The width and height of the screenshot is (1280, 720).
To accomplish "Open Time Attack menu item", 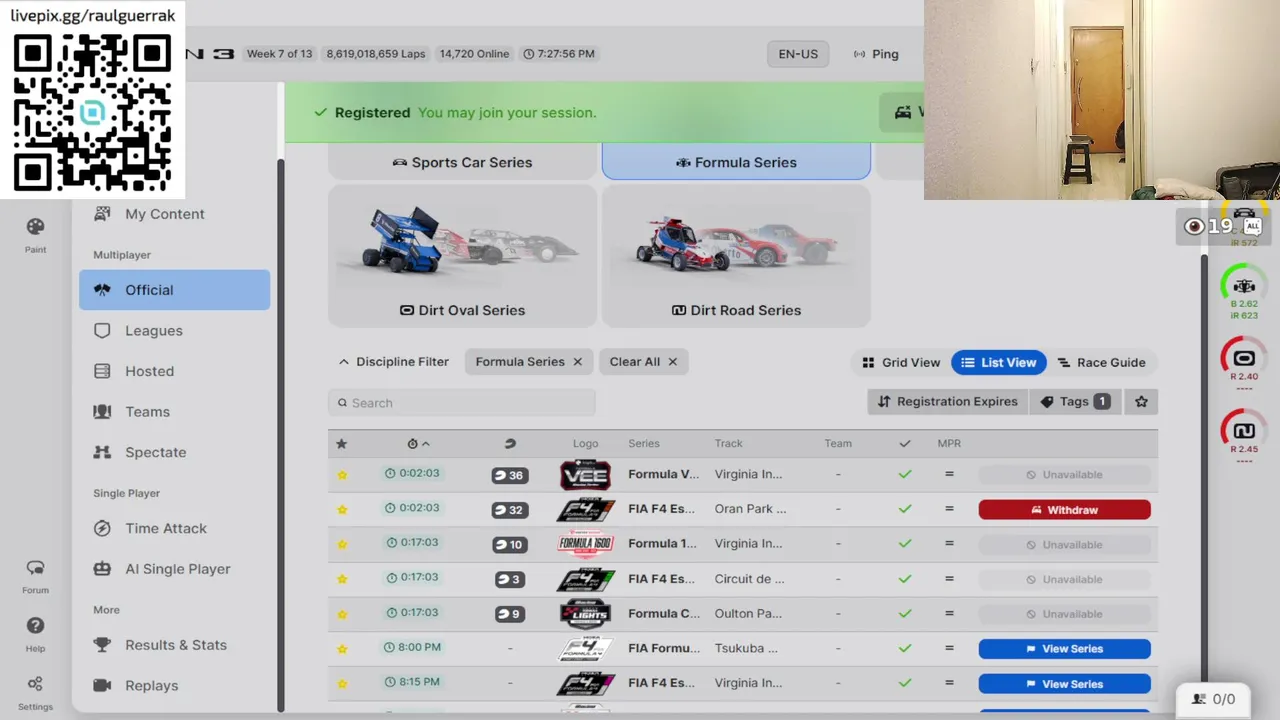I will 175,528.
